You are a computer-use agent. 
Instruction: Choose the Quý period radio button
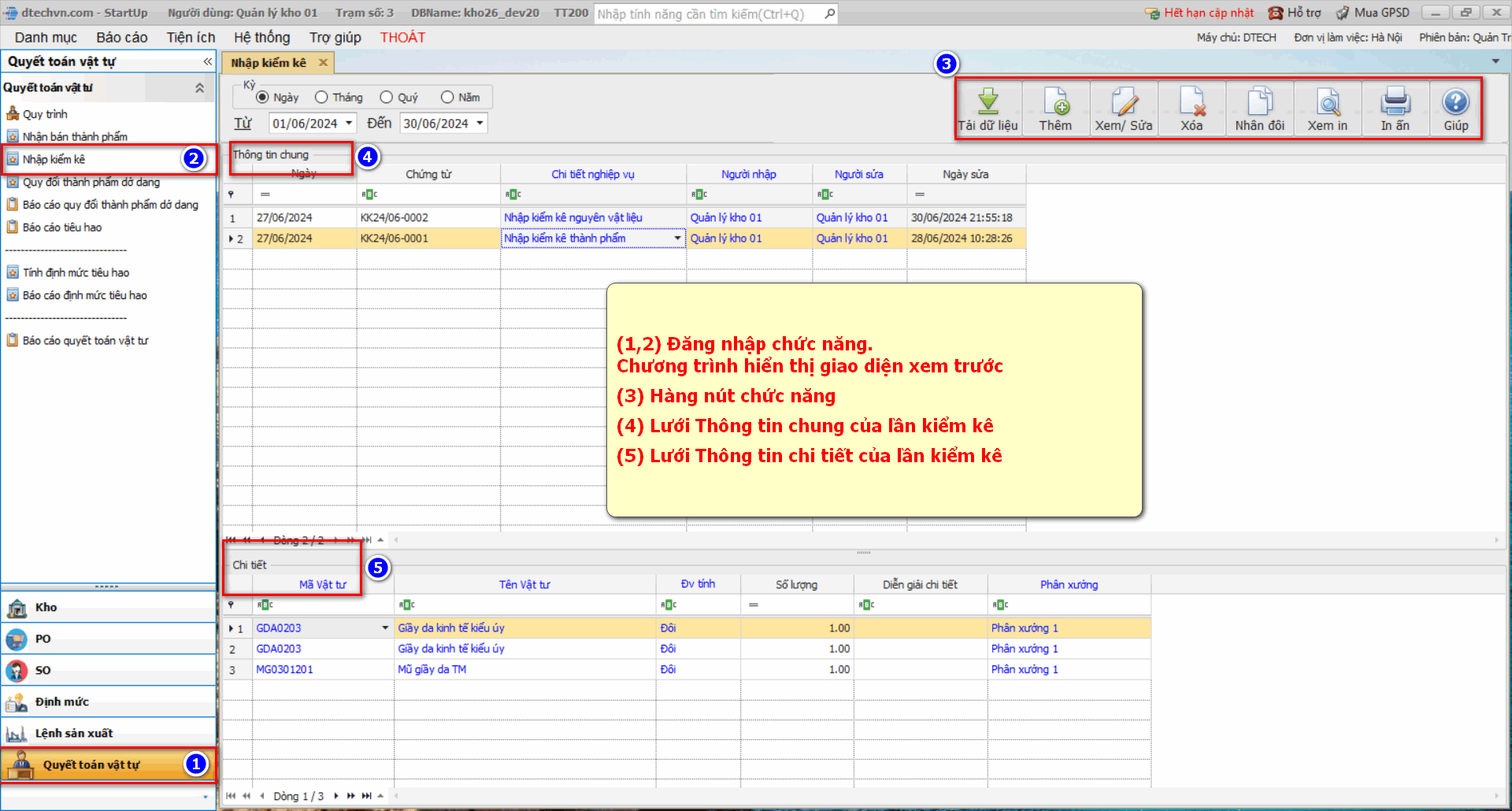click(x=387, y=97)
